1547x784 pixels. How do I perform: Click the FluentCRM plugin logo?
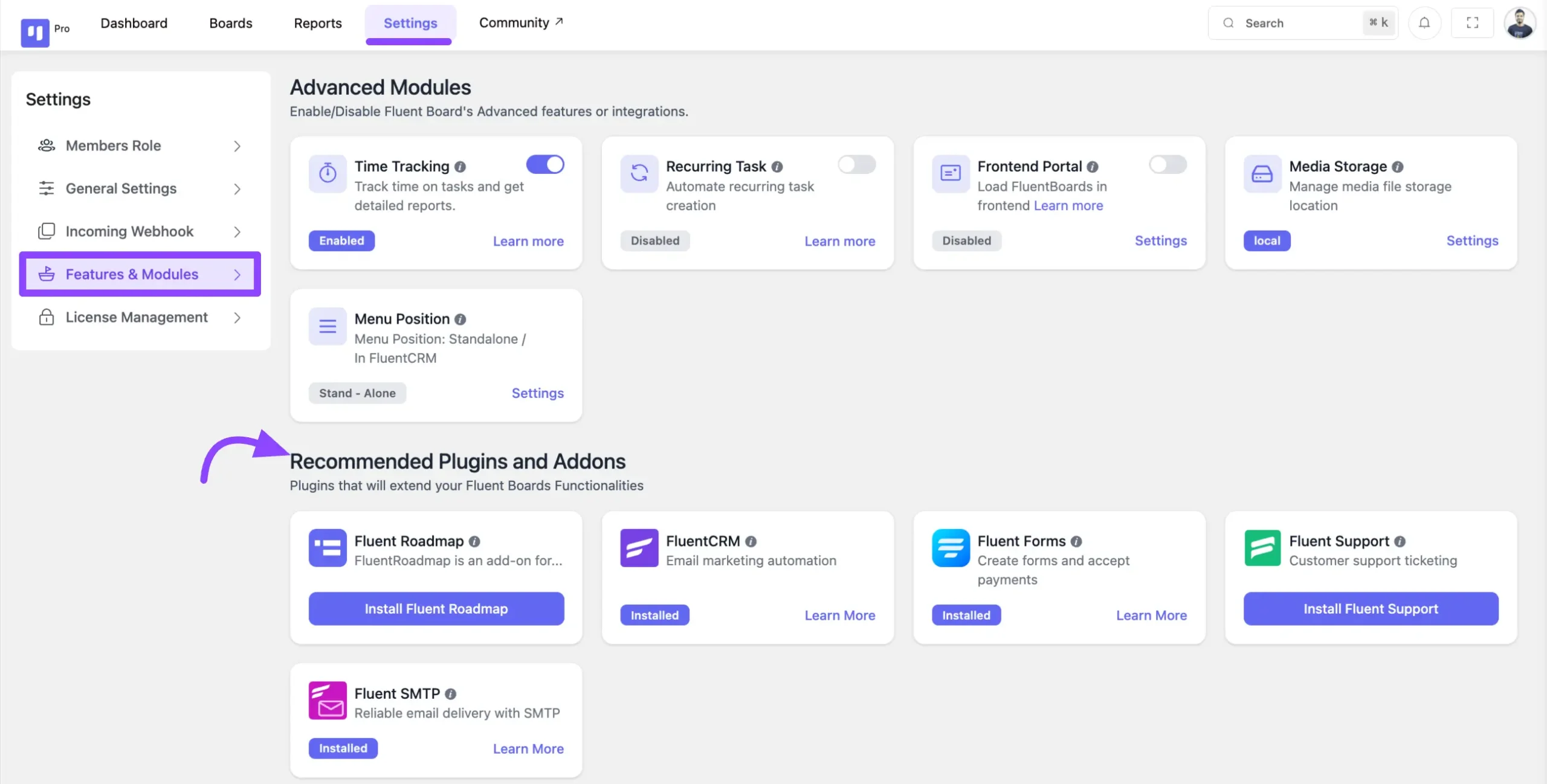coord(639,548)
